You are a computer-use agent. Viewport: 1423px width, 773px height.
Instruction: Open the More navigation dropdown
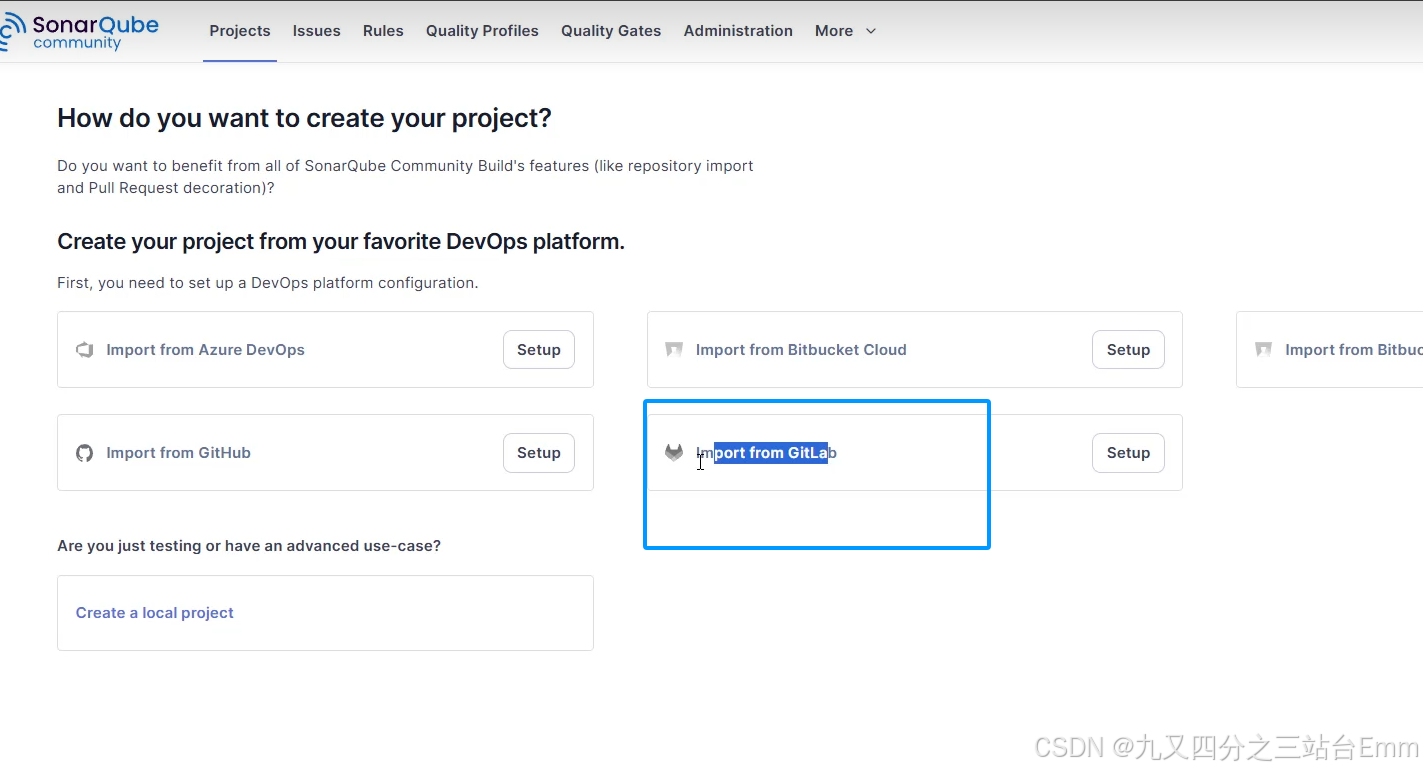pyautogui.click(x=845, y=31)
